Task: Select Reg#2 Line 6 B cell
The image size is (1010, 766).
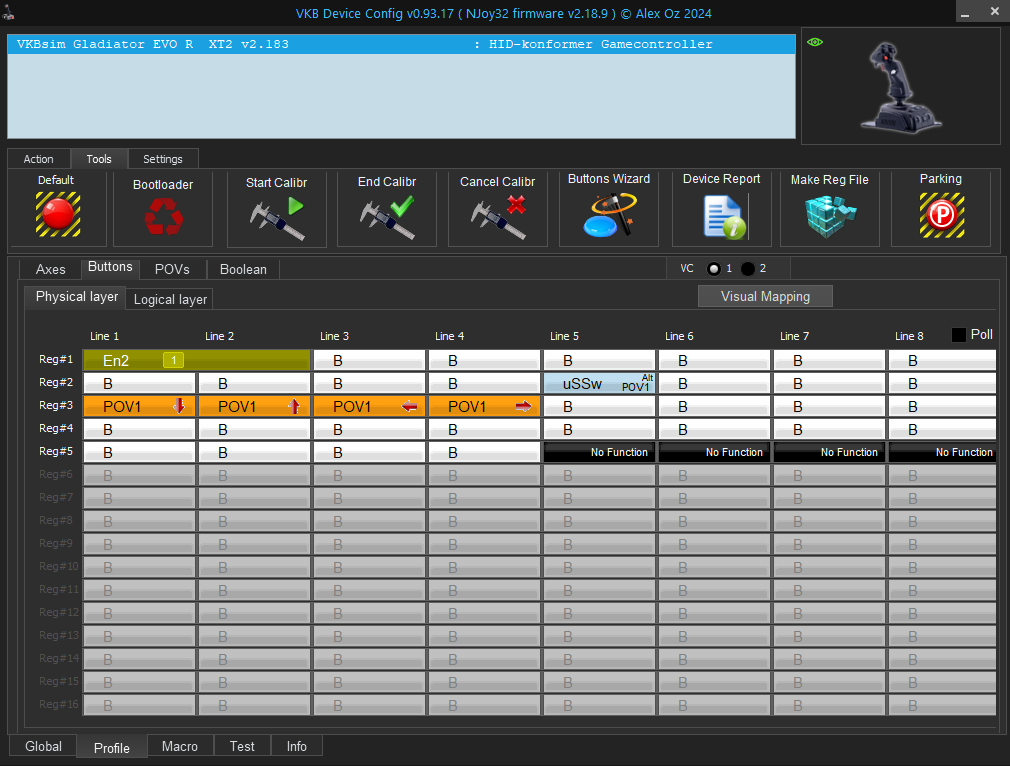Action: tap(714, 383)
